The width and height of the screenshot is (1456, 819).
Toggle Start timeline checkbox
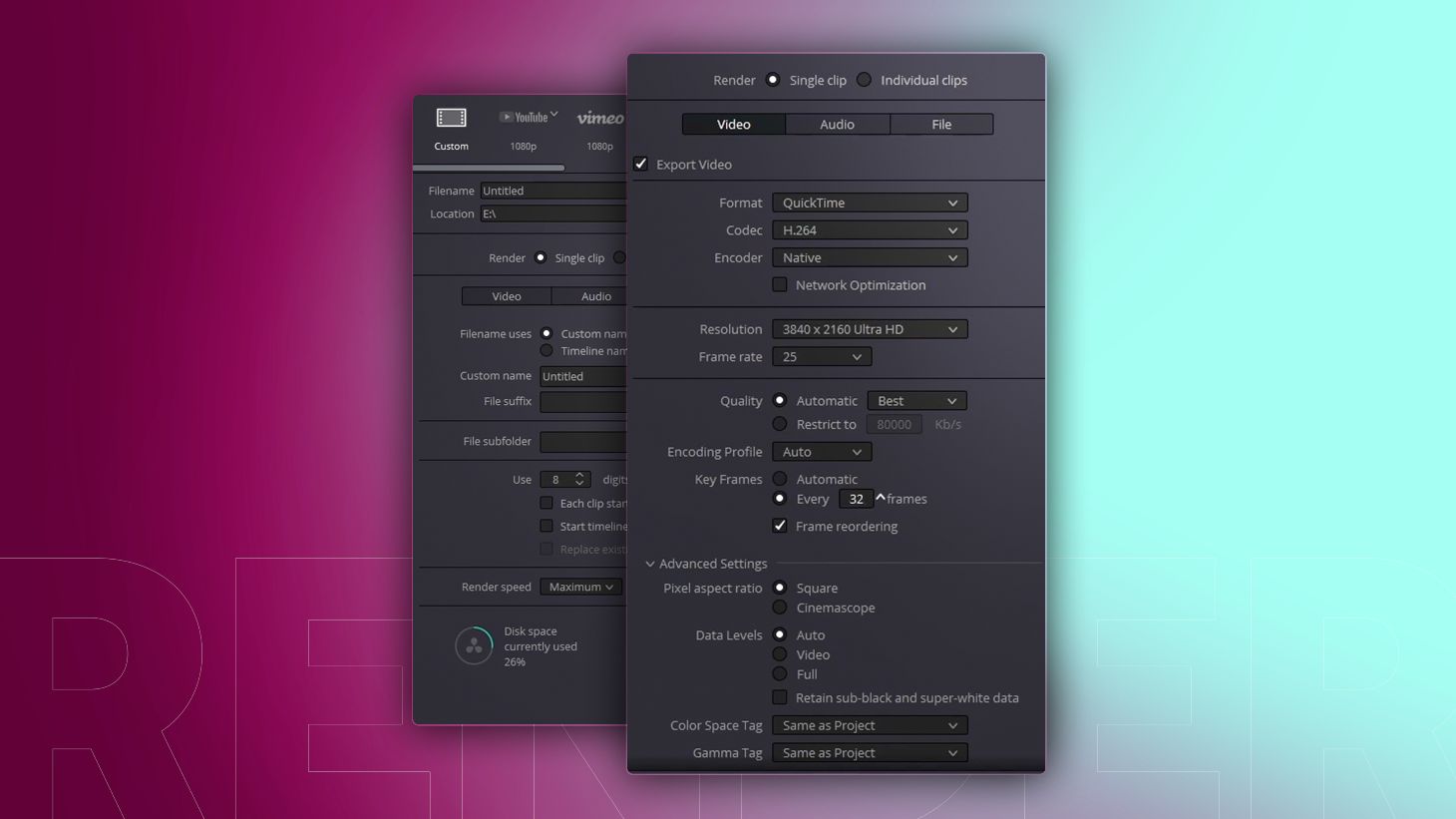tap(546, 526)
